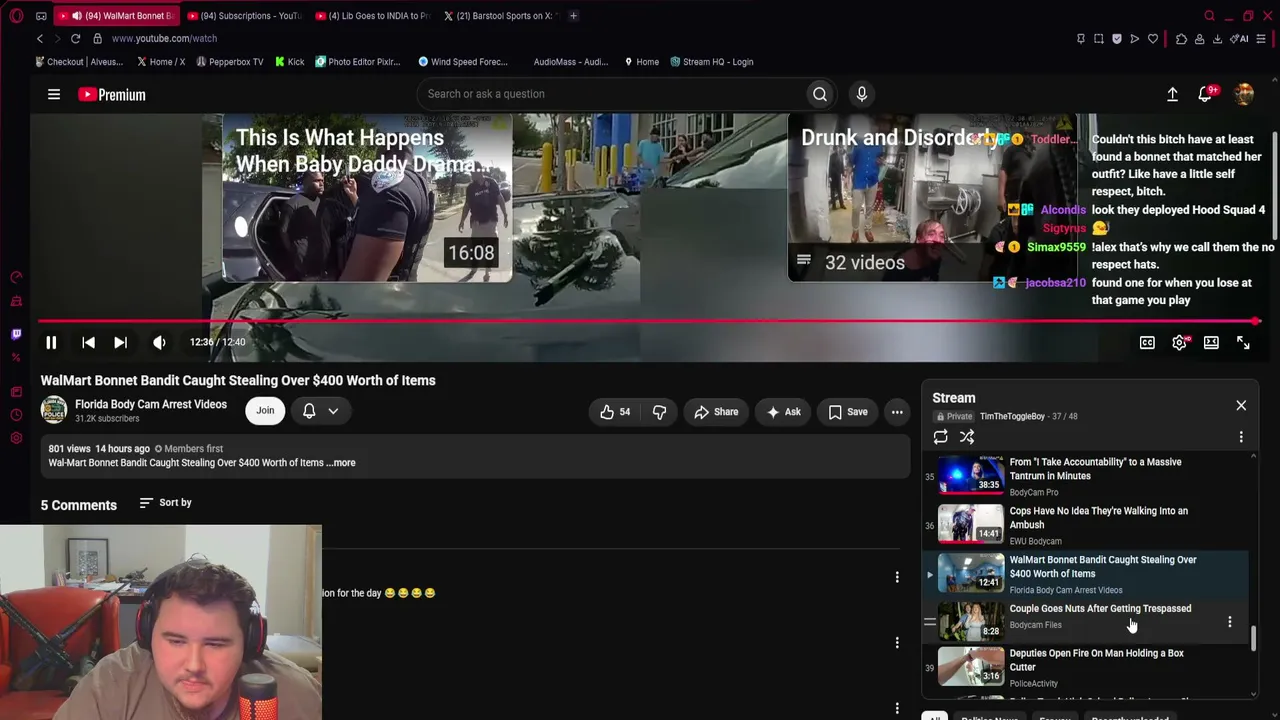Play 'Cops Have No Idea' playlist video

coord(1085,524)
